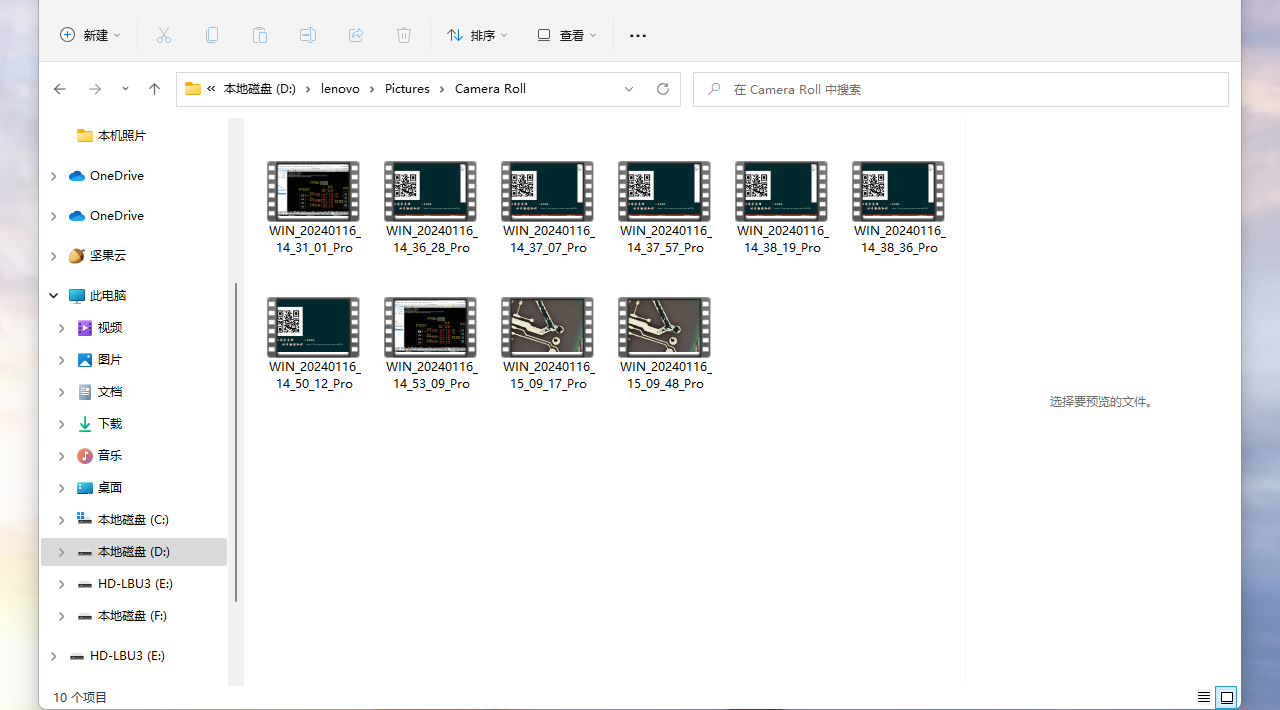
Task: Click 本地磁盘 (D:) breadcrumb in address bar
Action: click(260, 89)
